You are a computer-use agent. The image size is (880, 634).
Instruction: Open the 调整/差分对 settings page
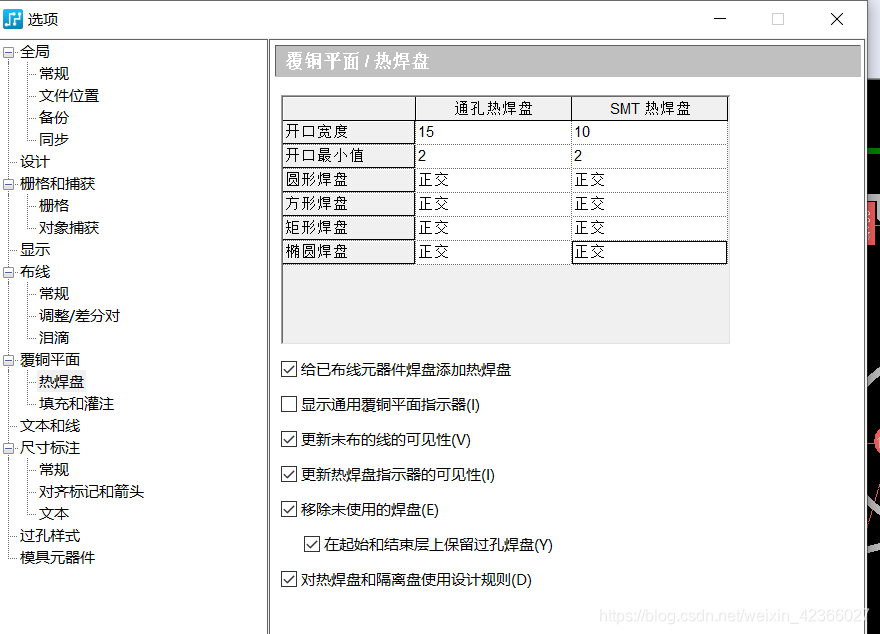click(x=79, y=316)
